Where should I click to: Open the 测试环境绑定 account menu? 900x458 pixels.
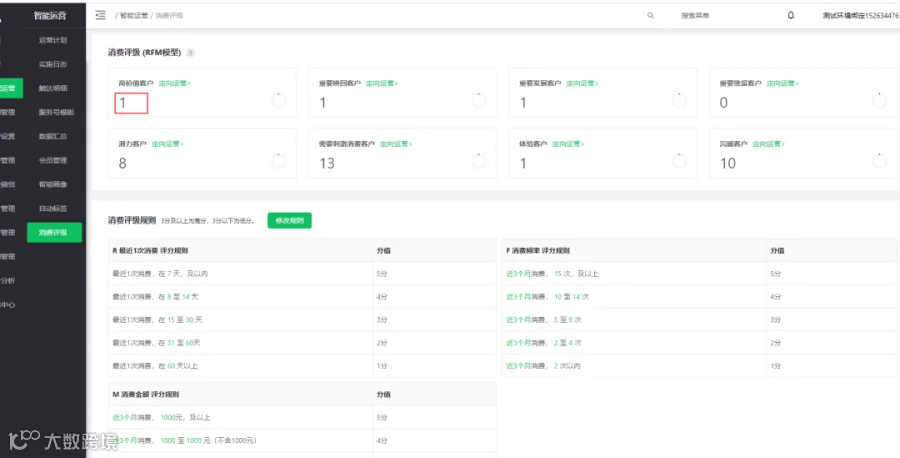coord(860,15)
